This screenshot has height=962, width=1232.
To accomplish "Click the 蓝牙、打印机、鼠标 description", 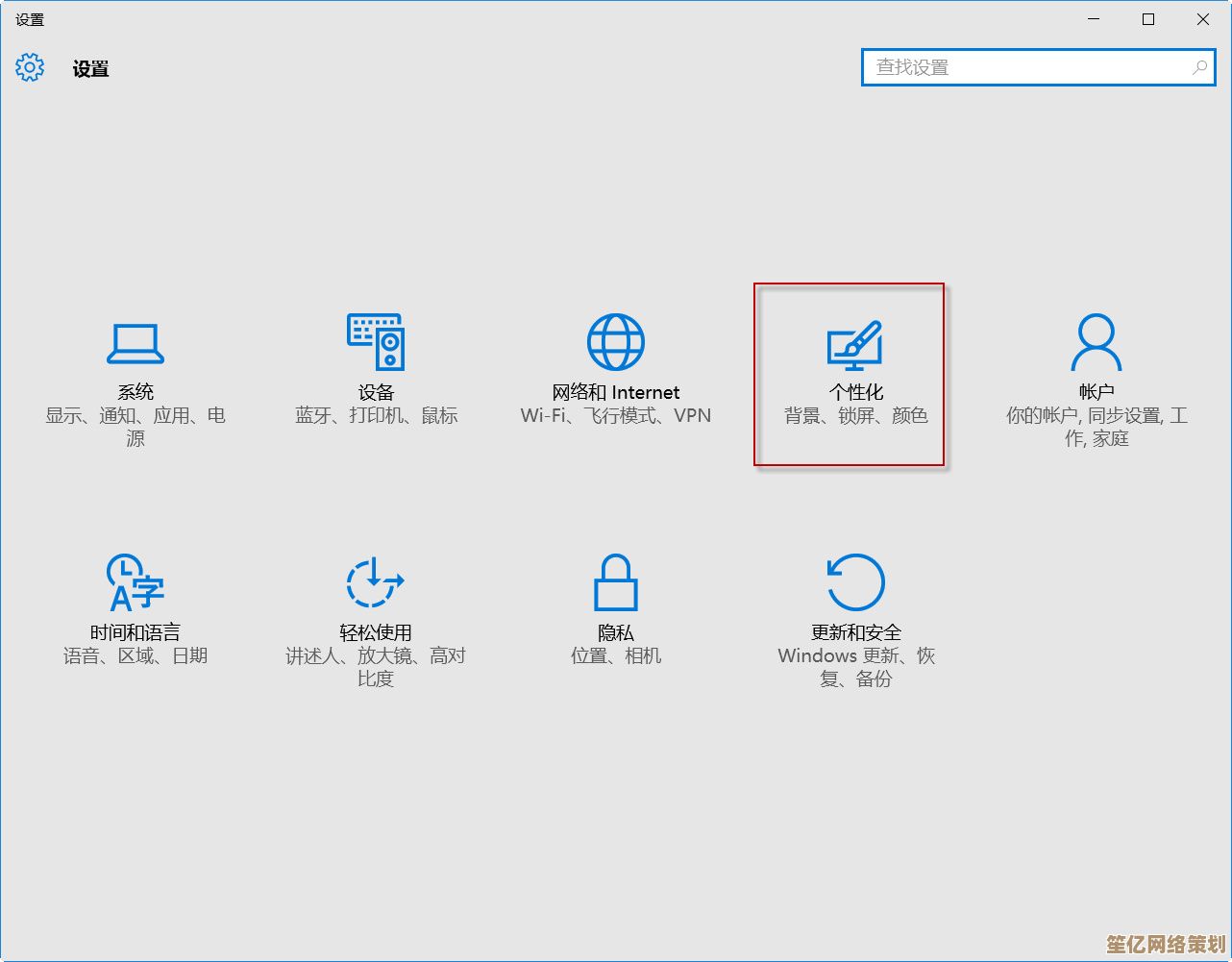I will (375, 416).
